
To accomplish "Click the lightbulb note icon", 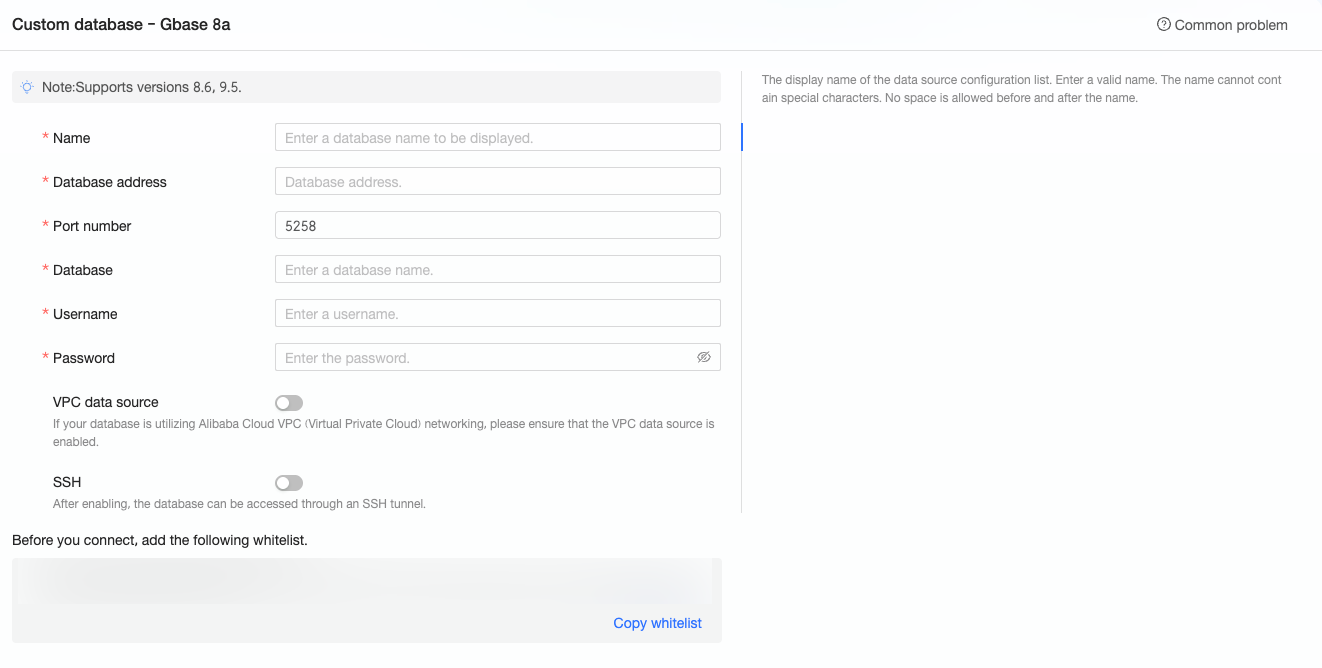I will click(27, 87).
